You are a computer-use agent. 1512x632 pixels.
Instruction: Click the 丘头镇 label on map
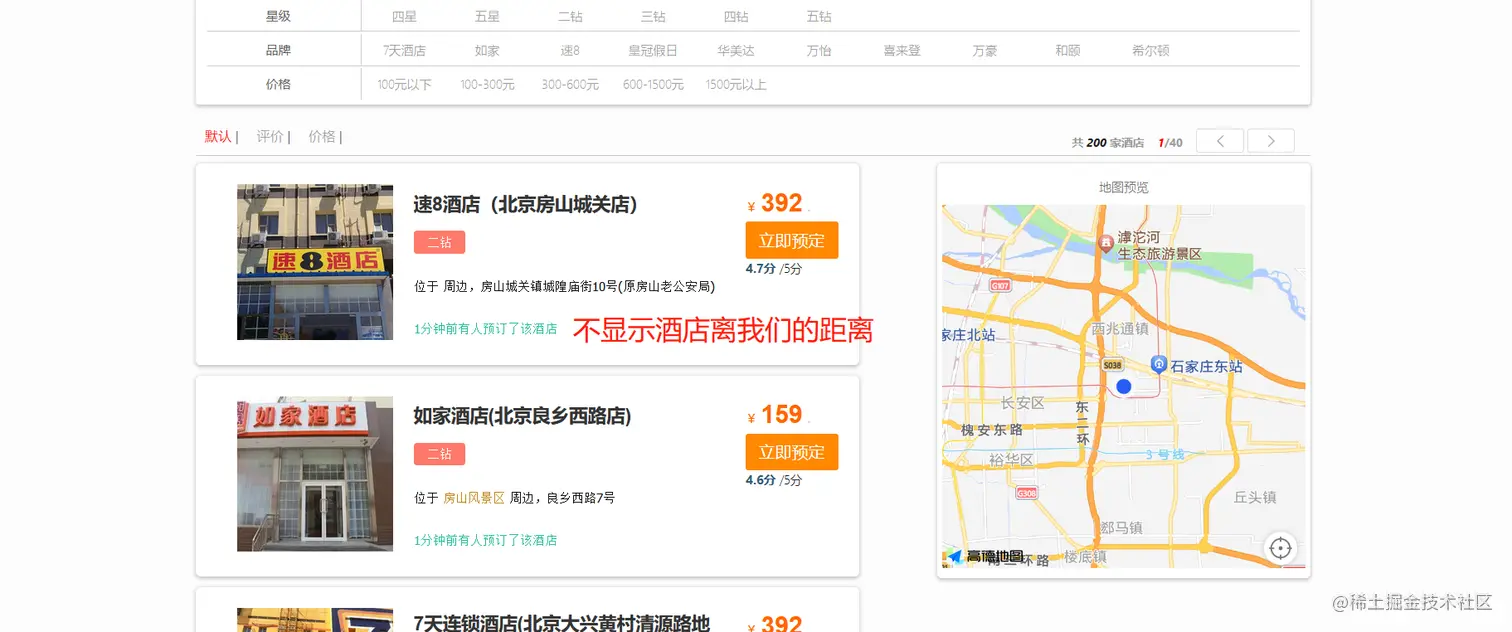[1255, 497]
